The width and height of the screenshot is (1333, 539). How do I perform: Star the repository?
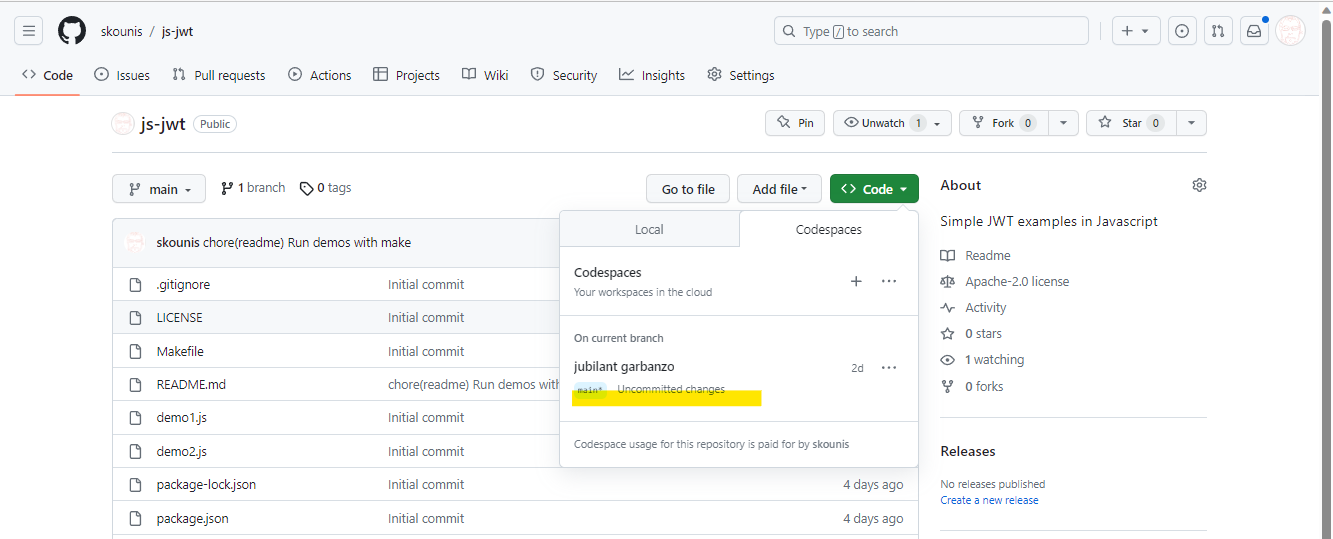pyautogui.click(x=1130, y=123)
